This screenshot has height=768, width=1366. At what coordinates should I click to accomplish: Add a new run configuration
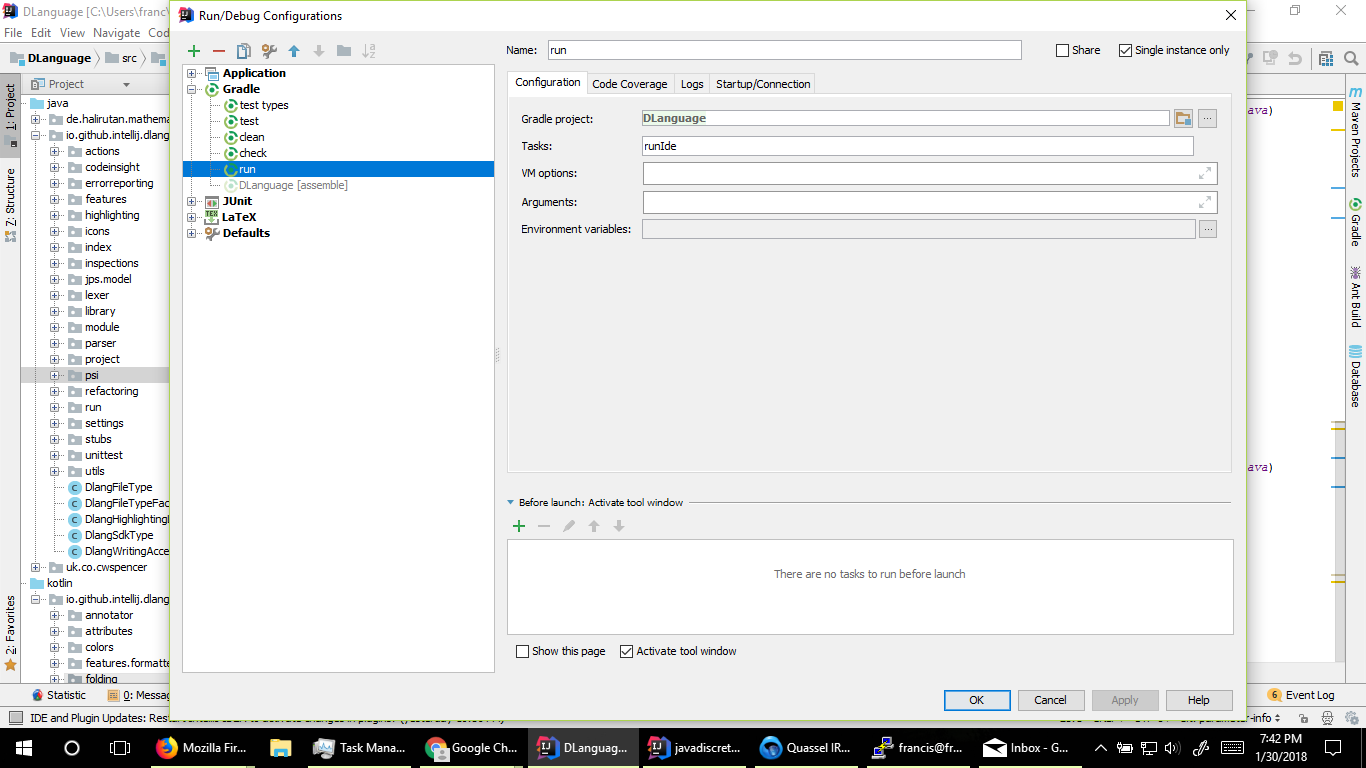tap(194, 51)
